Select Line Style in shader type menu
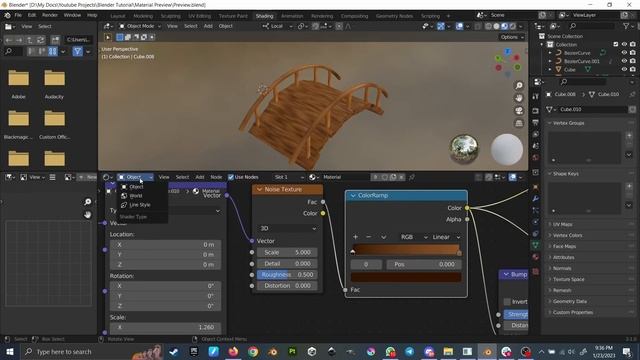This screenshot has width=640, height=360. [140, 205]
